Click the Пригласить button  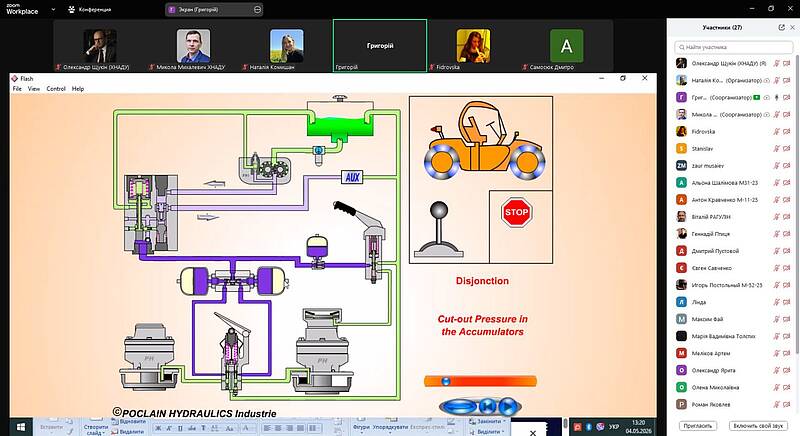pos(697,426)
